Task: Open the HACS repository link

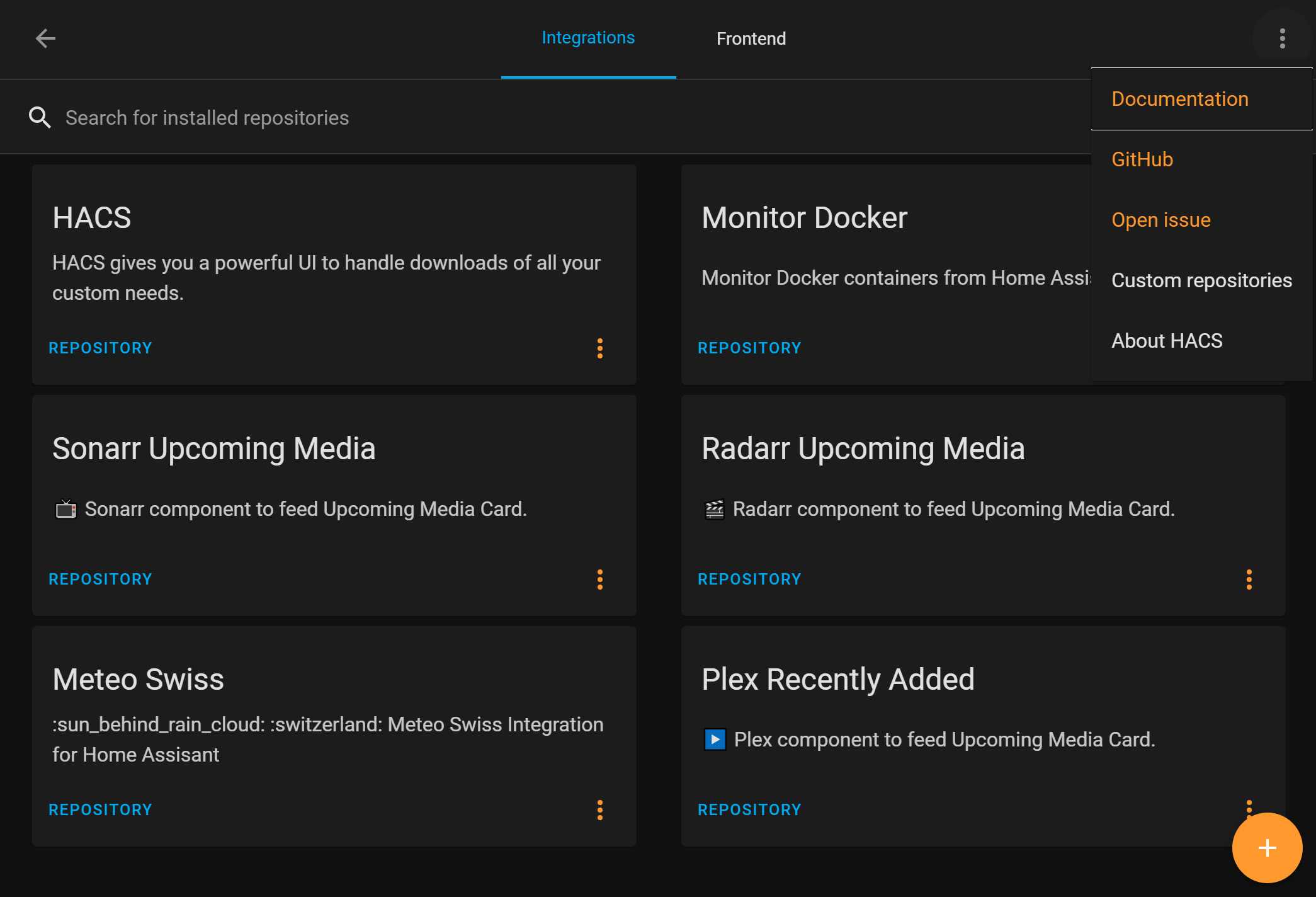Action: tap(101, 348)
